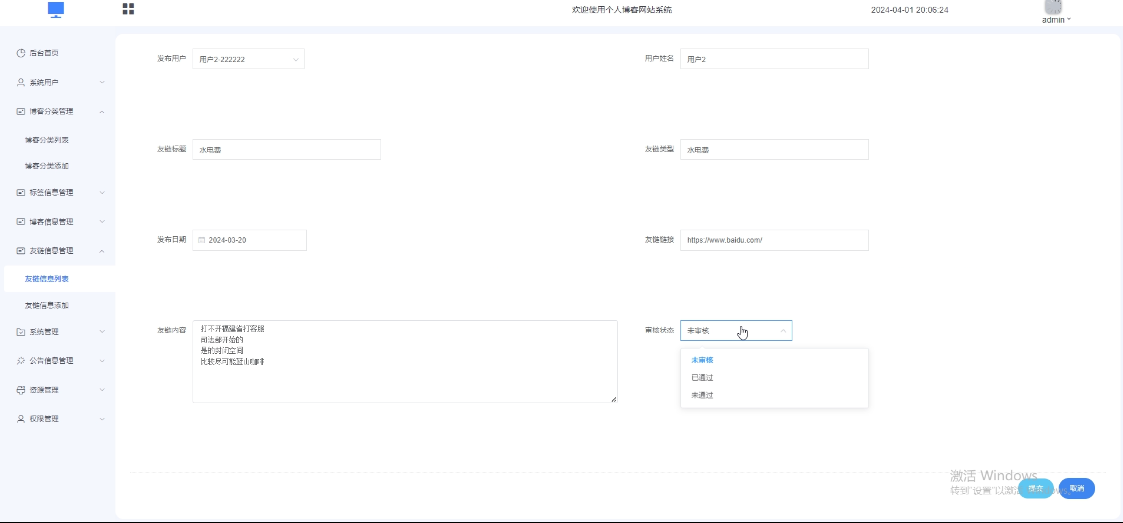This screenshot has width=1123, height=523.
Task: Click the clock icon beside 后台首页
Action: click(21, 53)
